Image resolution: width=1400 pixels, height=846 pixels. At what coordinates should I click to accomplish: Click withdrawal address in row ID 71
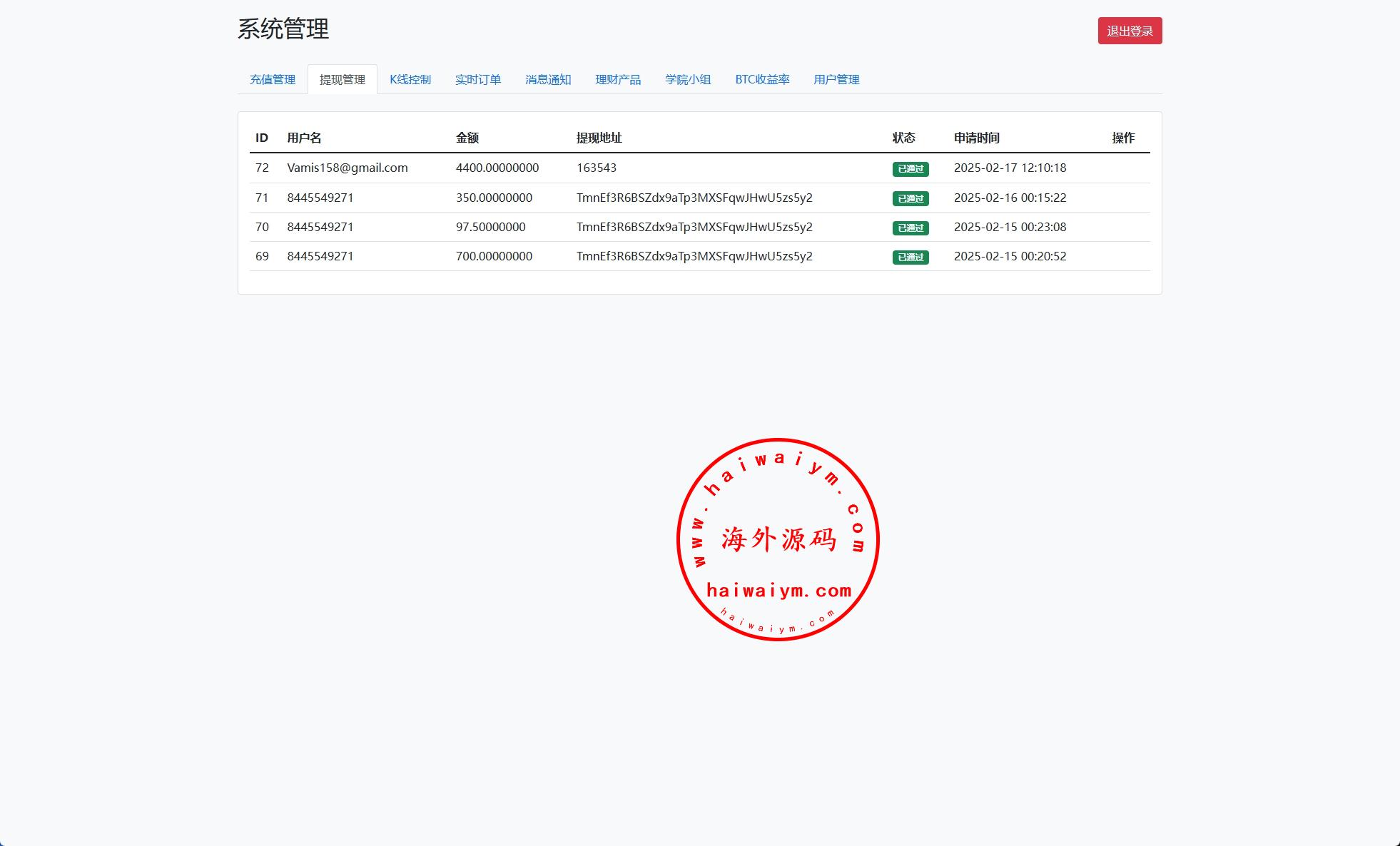coord(694,198)
